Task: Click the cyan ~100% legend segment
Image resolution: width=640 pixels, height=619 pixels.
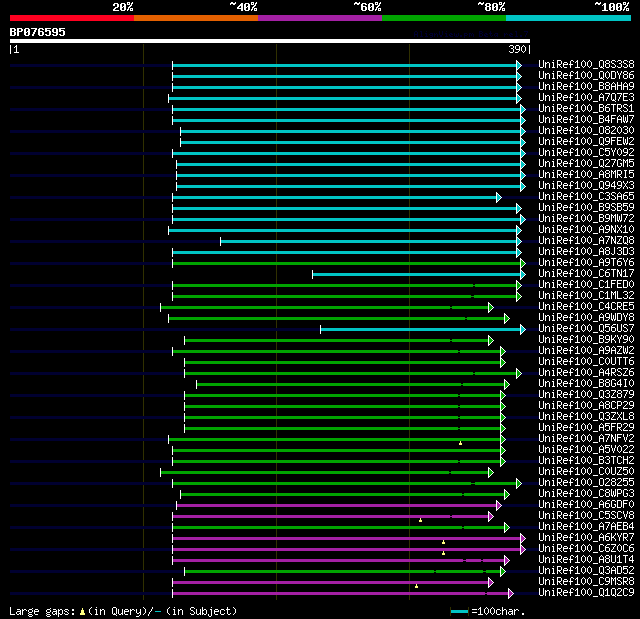Action: tap(569, 18)
